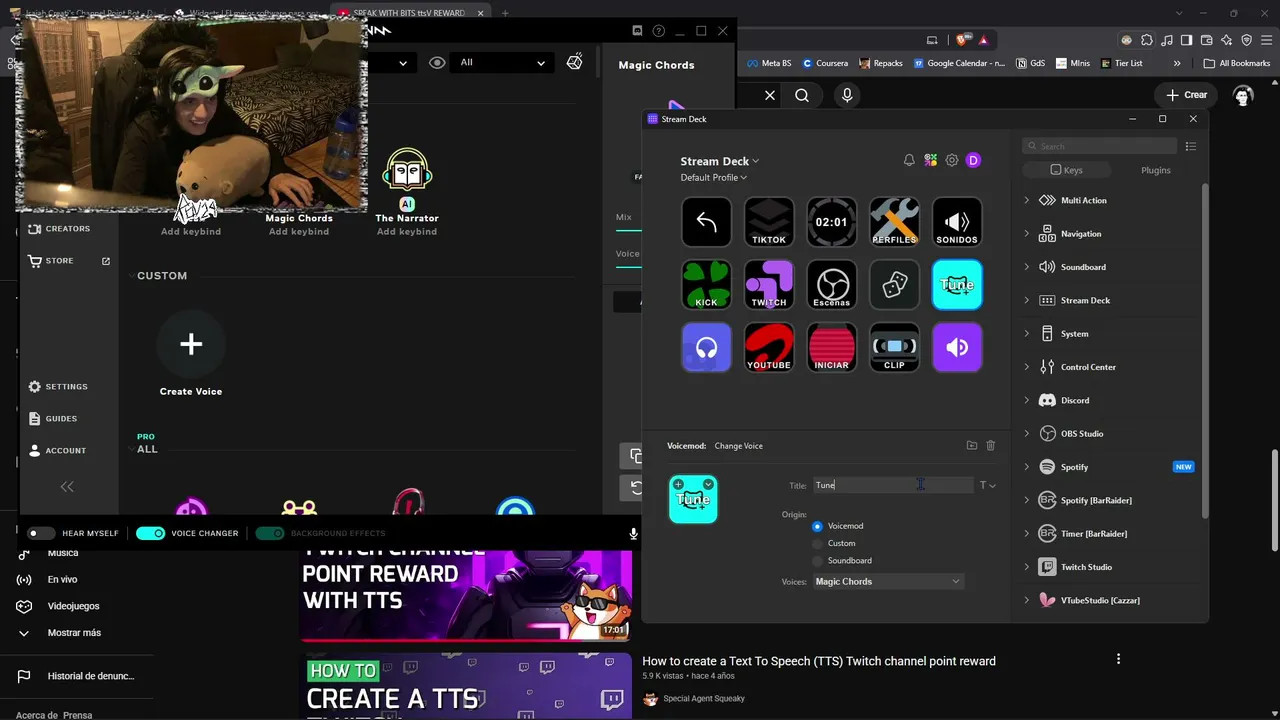Switch to the Plugins tab
1280x720 pixels.
tap(1155, 170)
